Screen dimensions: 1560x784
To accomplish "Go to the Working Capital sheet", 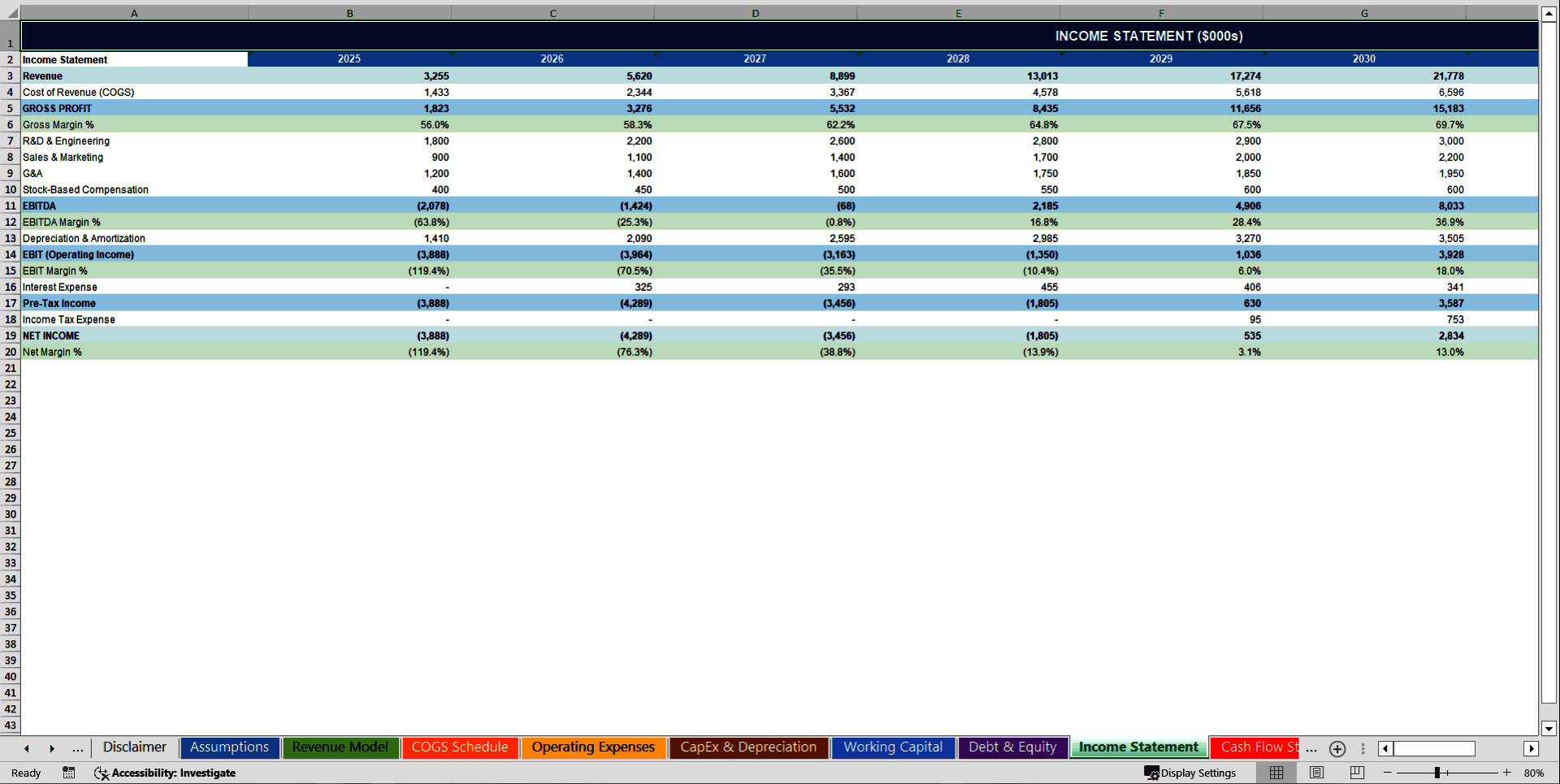I will [892, 747].
